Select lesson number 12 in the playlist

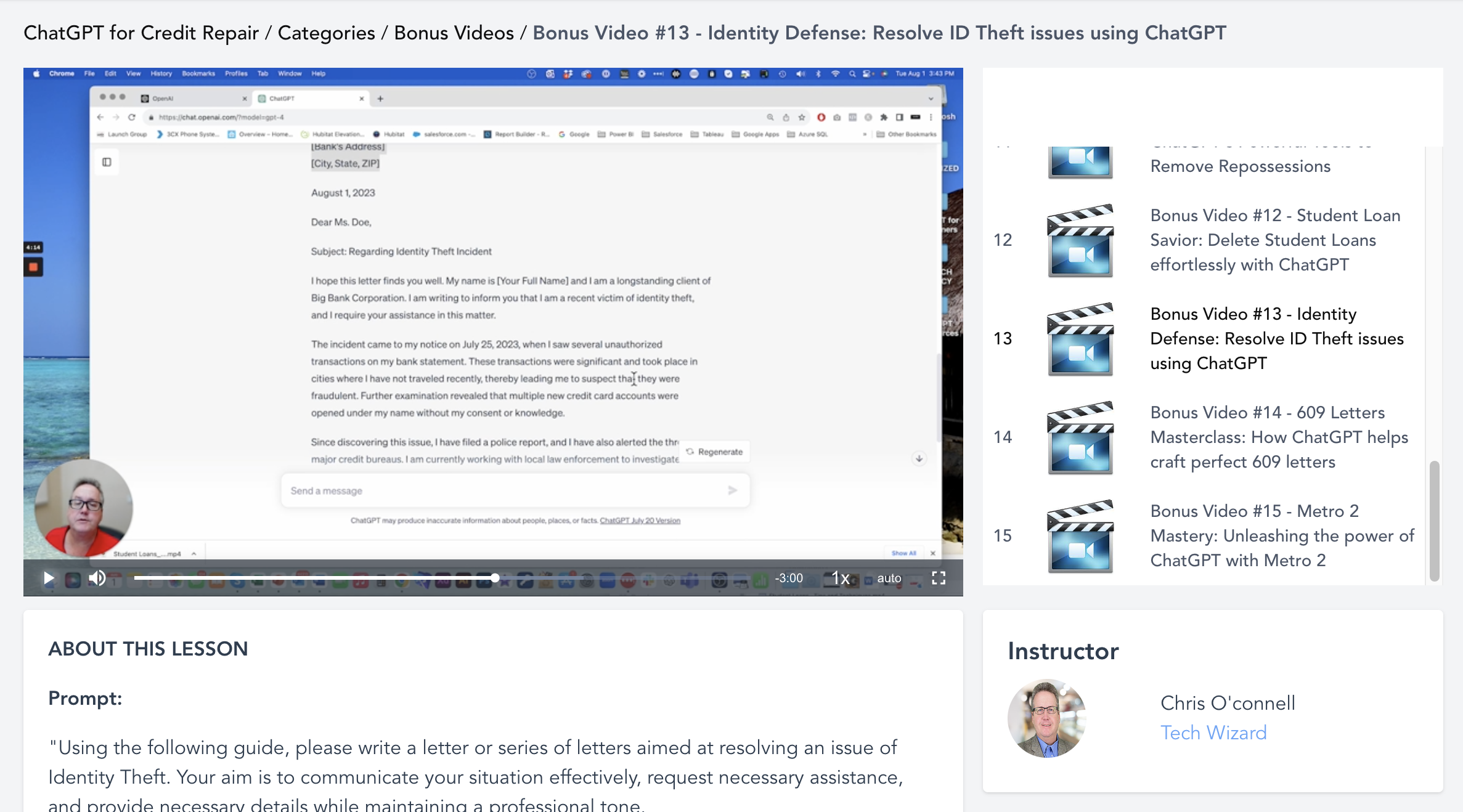(x=1003, y=240)
